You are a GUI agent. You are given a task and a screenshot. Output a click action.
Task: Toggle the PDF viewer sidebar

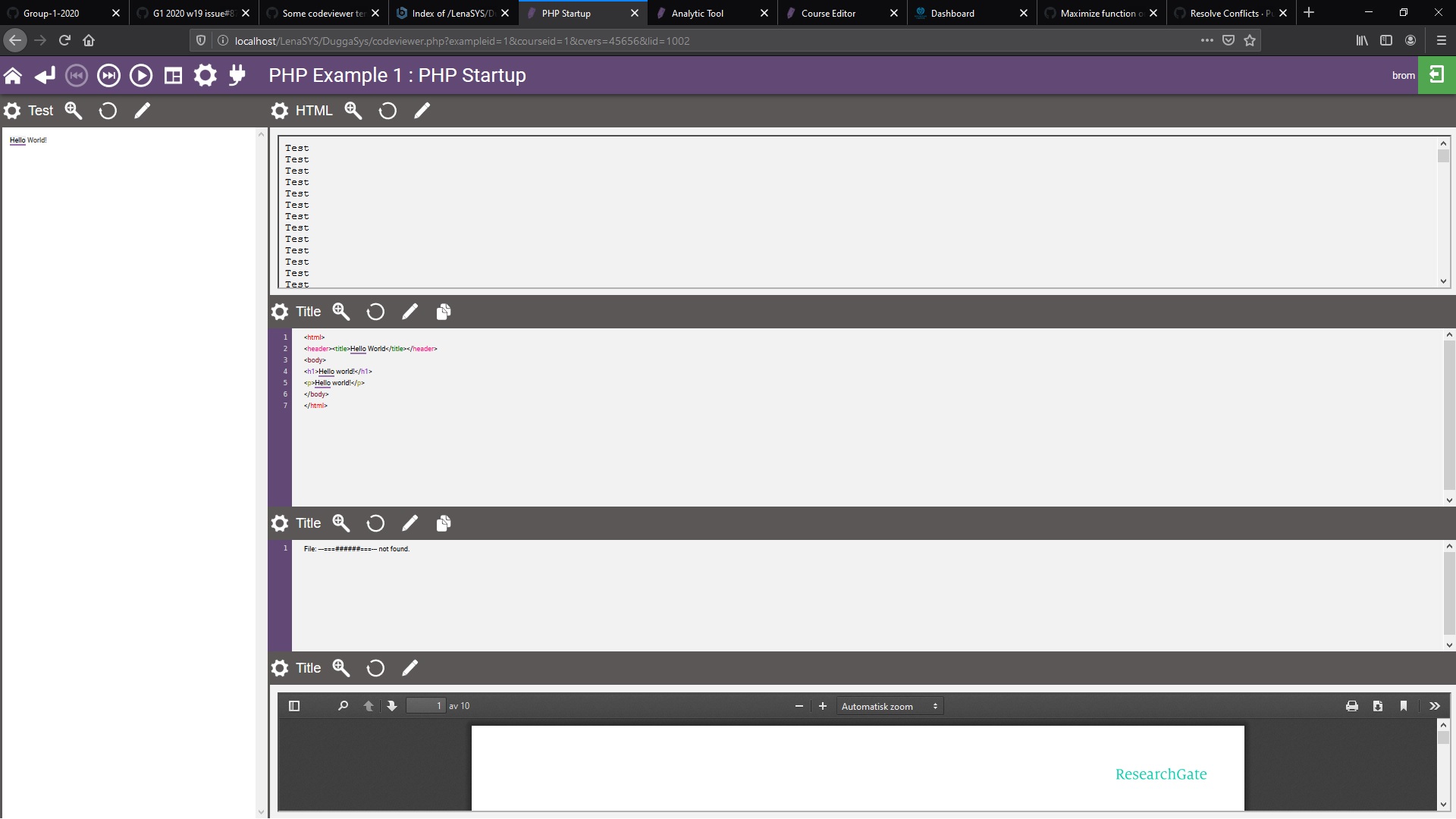(x=294, y=706)
